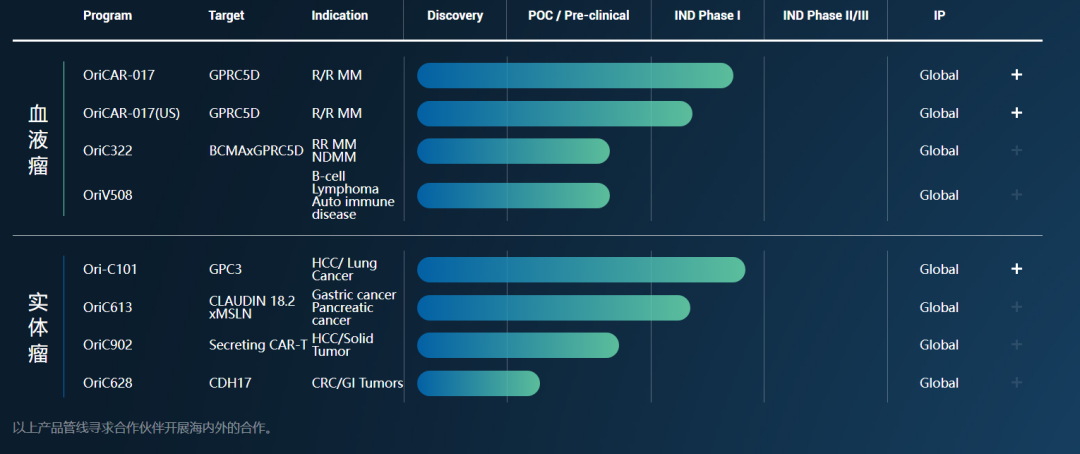Click the POC / Pre-clinical header

[579, 15]
